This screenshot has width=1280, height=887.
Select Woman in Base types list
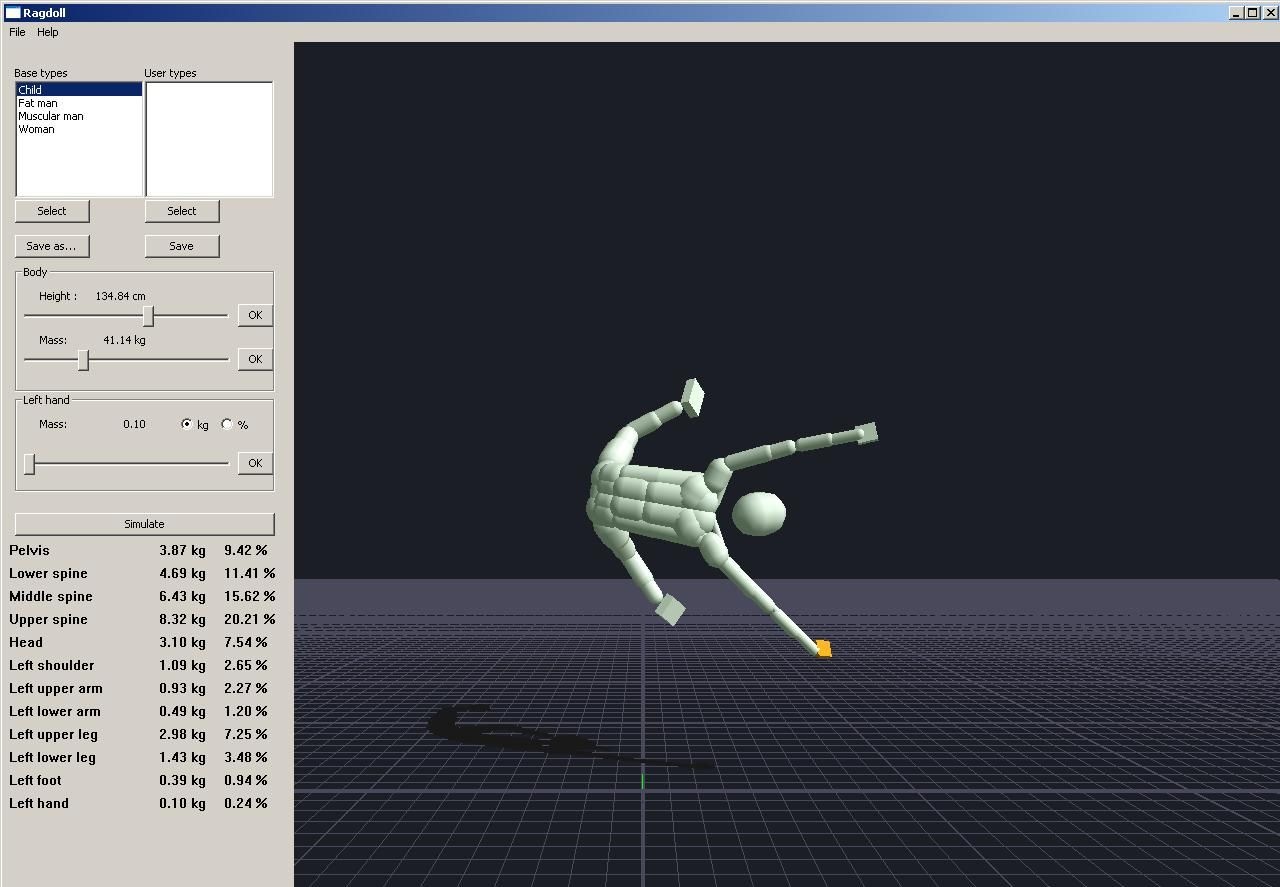coord(36,129)
